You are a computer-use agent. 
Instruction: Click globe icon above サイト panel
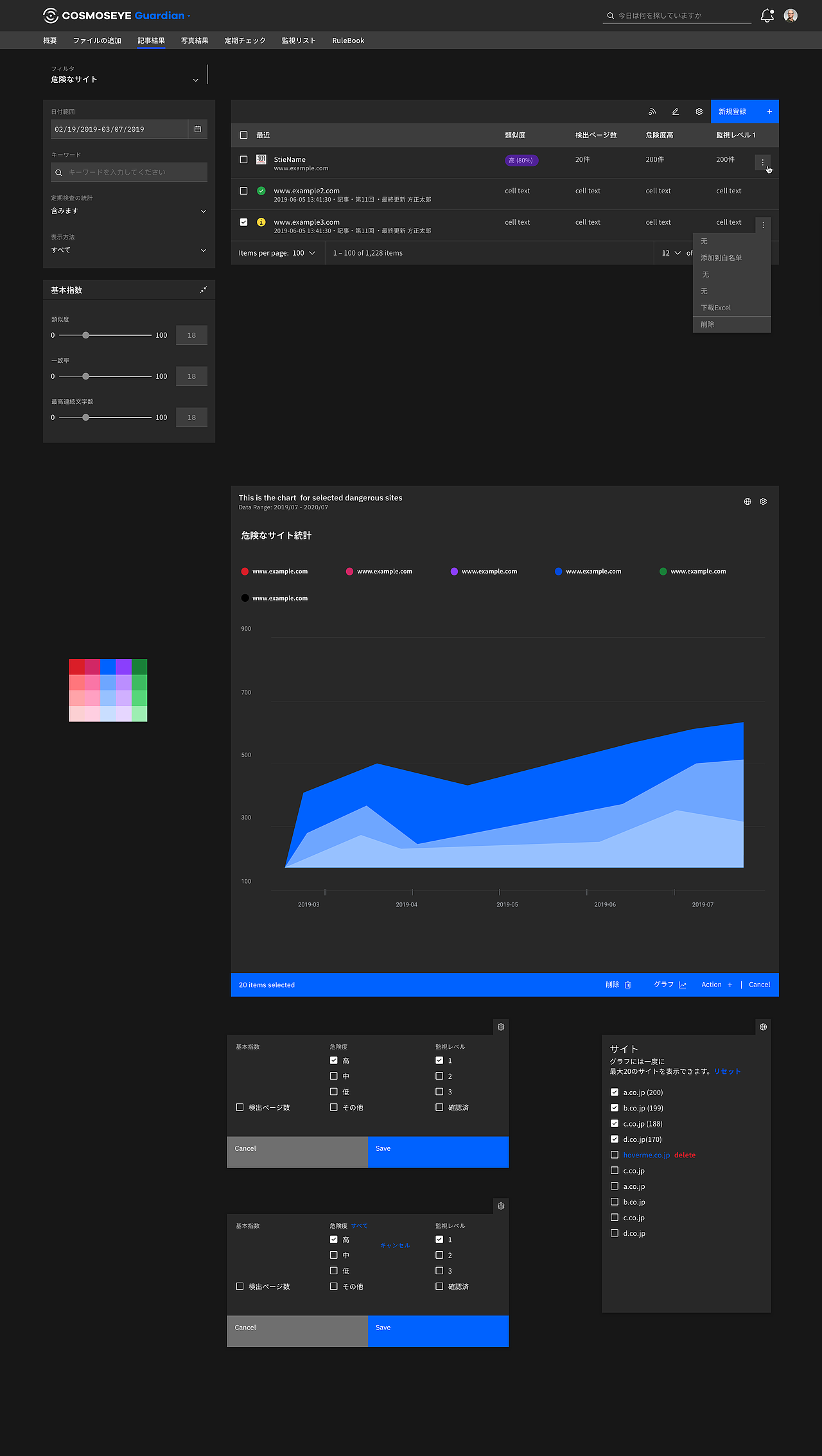(x=763, y=1027)
